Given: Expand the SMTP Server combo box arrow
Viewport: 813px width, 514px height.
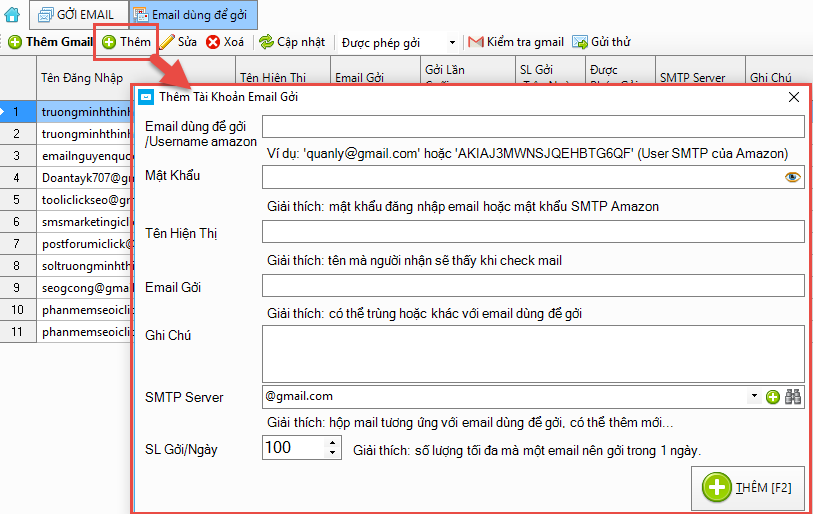Looking at the screenshot, I should pos(754,396).
